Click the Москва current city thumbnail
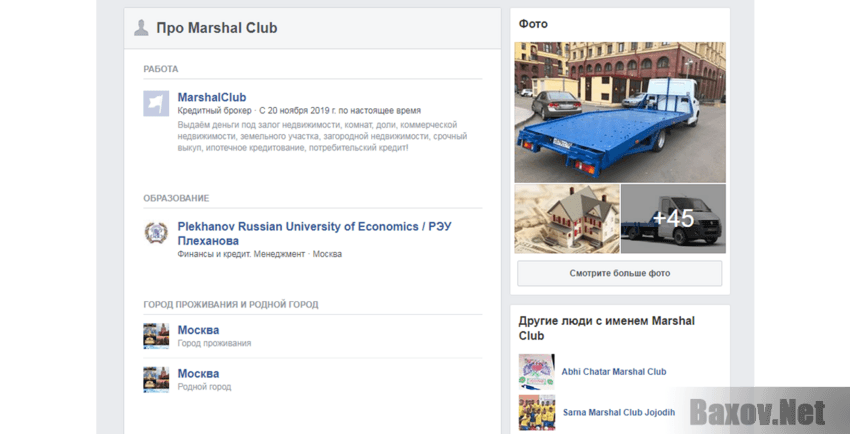 [156, 336]
